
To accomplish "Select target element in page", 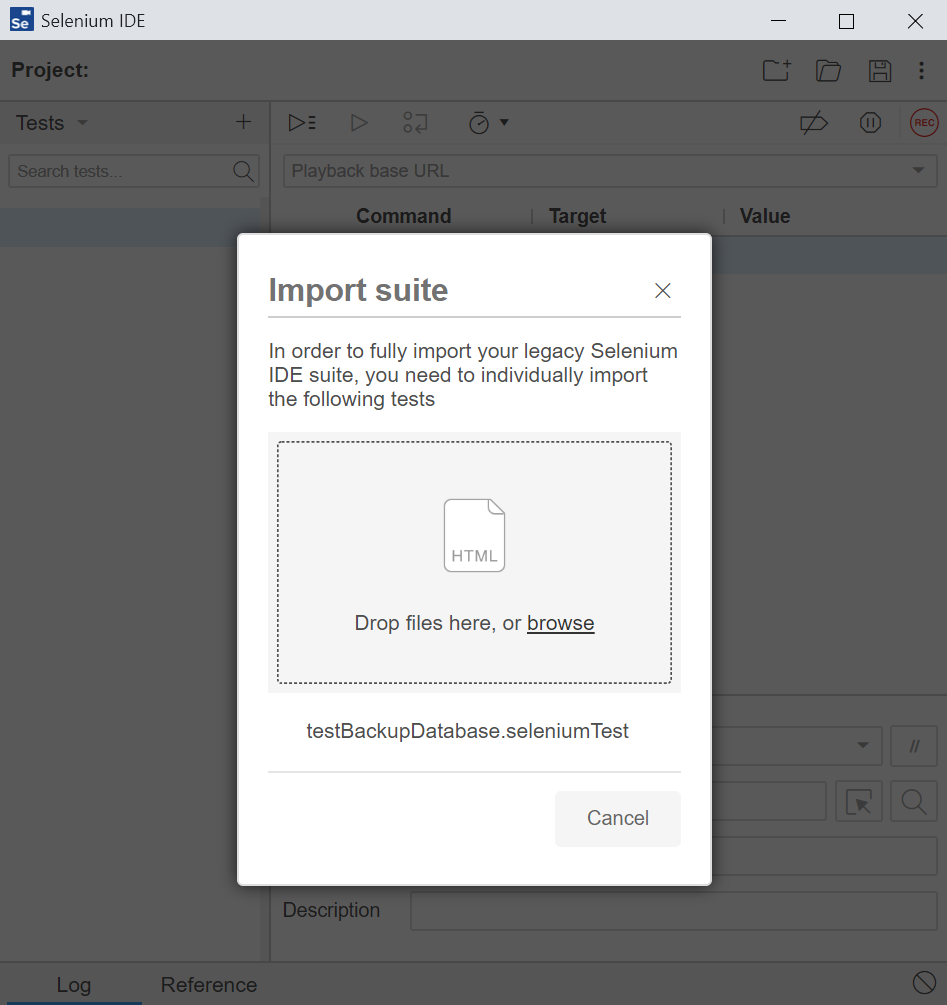I will coord(858,801).
